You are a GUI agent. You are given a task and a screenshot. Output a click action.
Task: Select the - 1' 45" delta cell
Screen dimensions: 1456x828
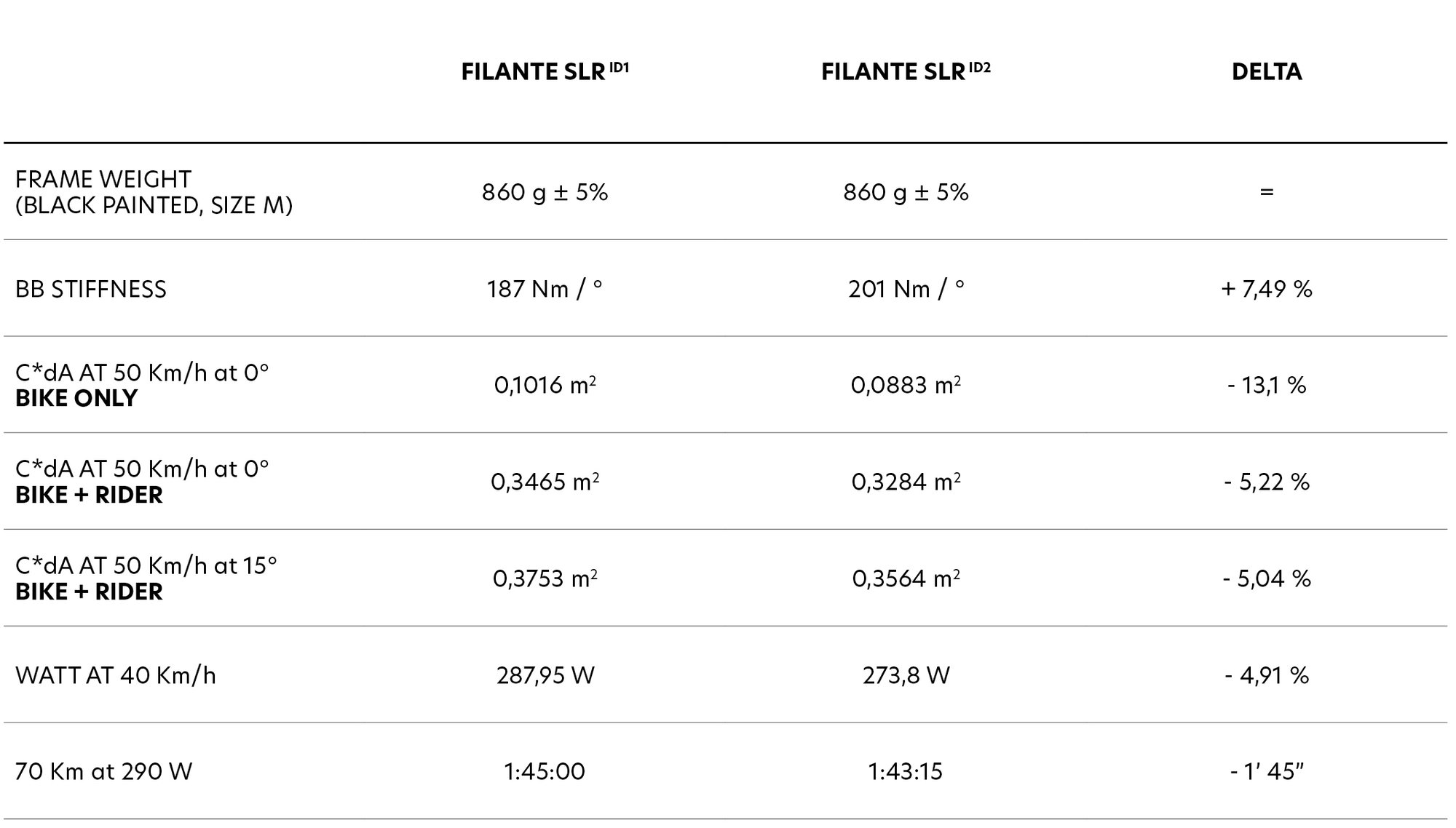[1266, 771]
